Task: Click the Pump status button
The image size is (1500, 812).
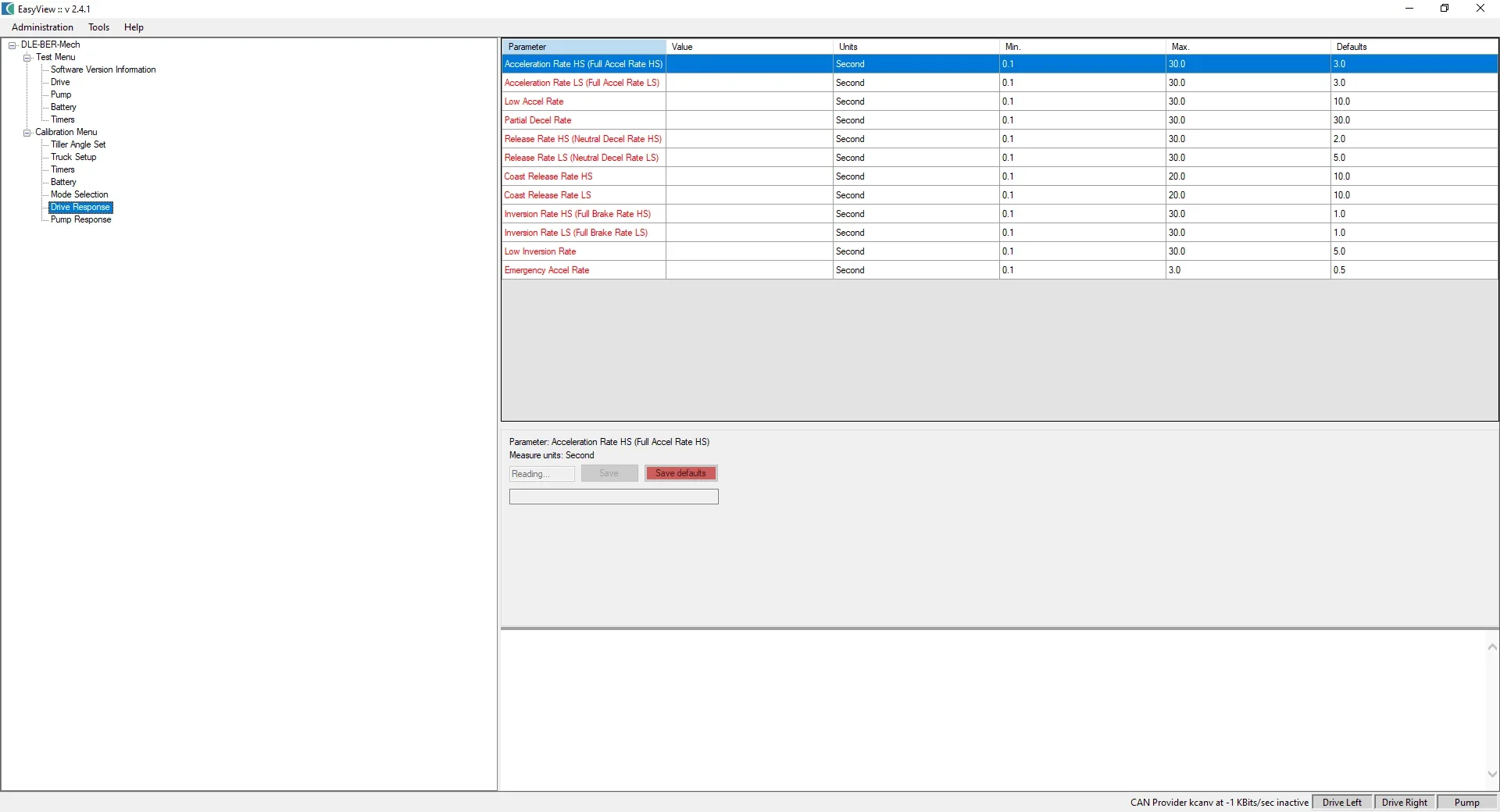Action: (x=1466, y=802)
